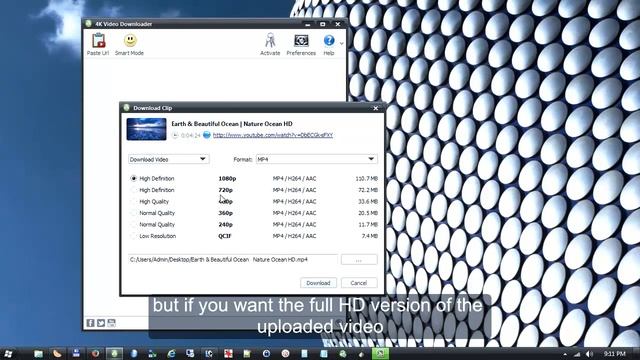640x360 pixels.
Task: Click the Cancel button
Action: (x=359, y=283)
